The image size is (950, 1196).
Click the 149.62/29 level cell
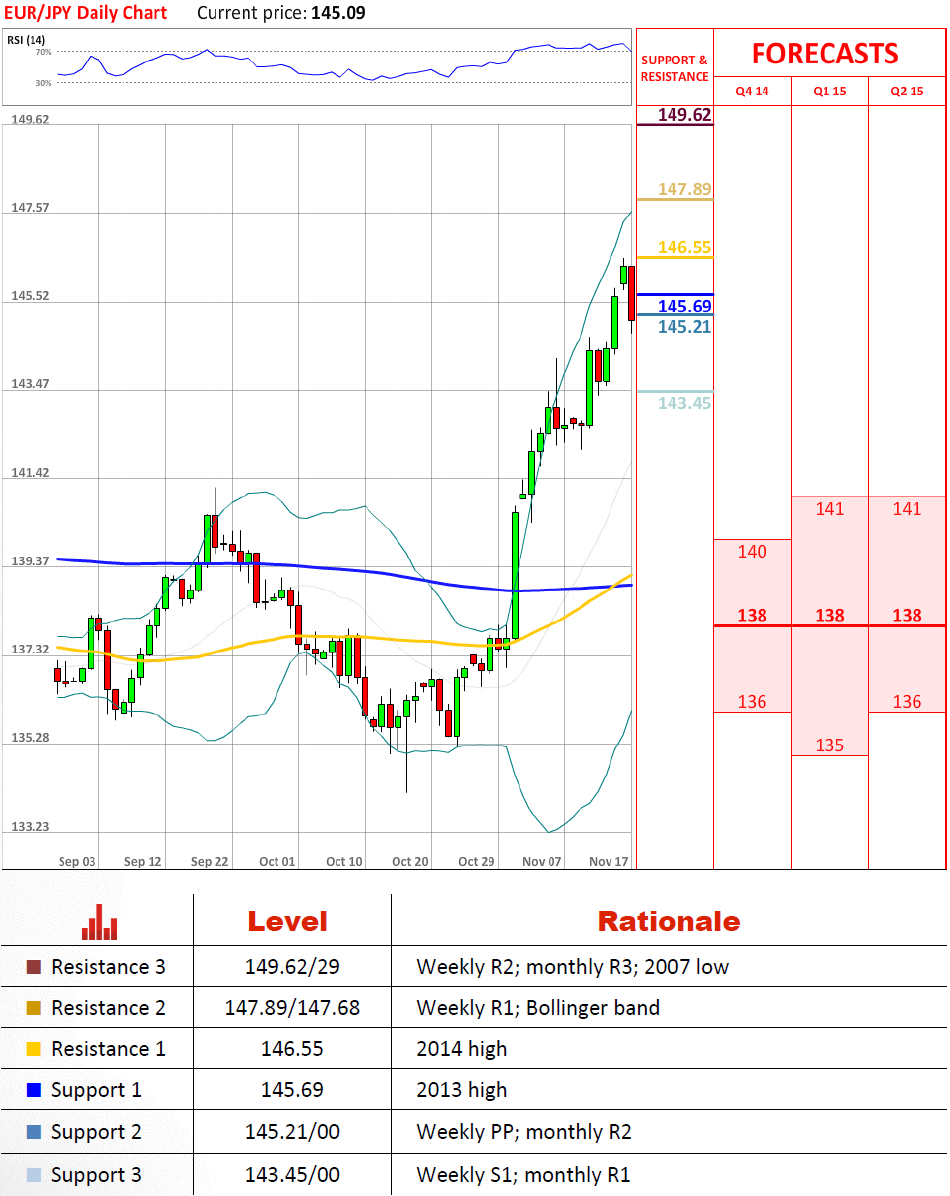coord(292,967)
